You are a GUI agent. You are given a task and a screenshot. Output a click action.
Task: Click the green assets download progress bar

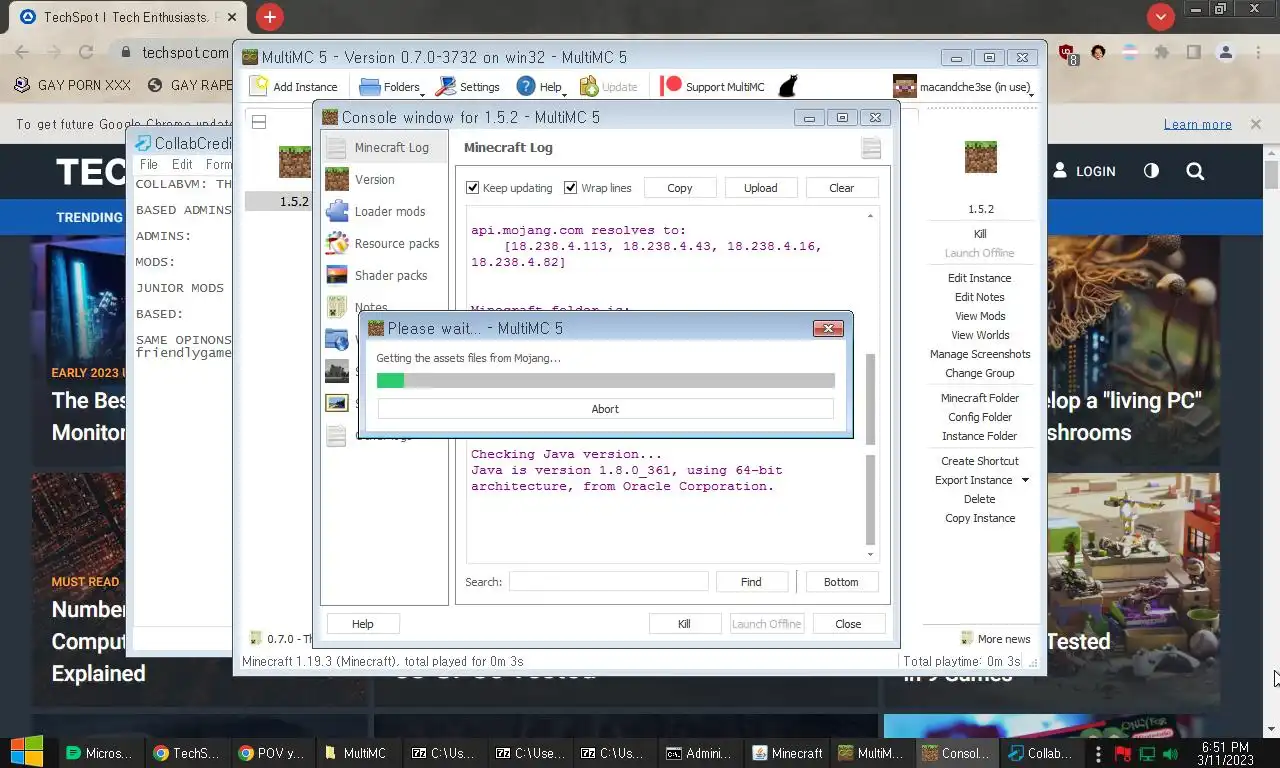[x=605, y=380]
